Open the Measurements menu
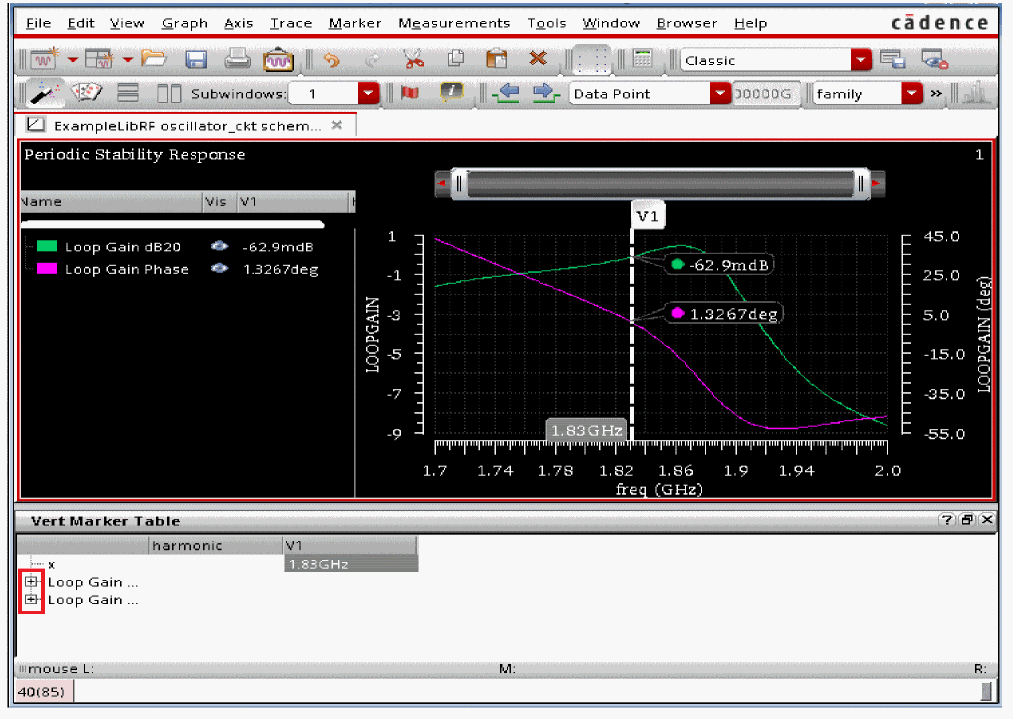 453,23
